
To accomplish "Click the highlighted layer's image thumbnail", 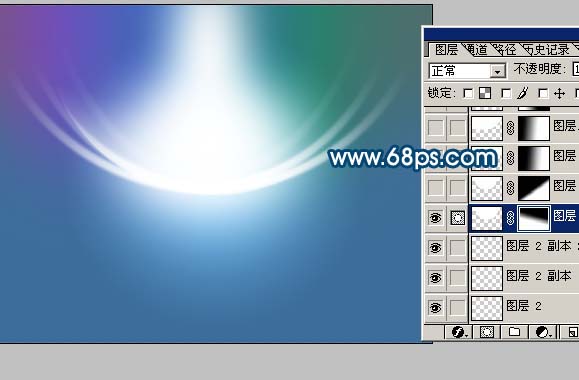I will tap(487, 218).
